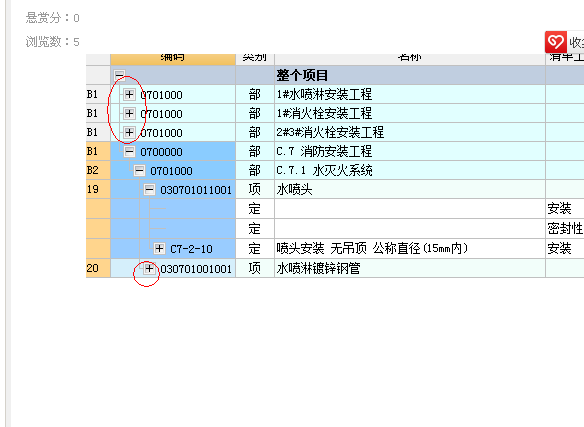
Task: Click the B2 row header cell
Action: point(98,170)
